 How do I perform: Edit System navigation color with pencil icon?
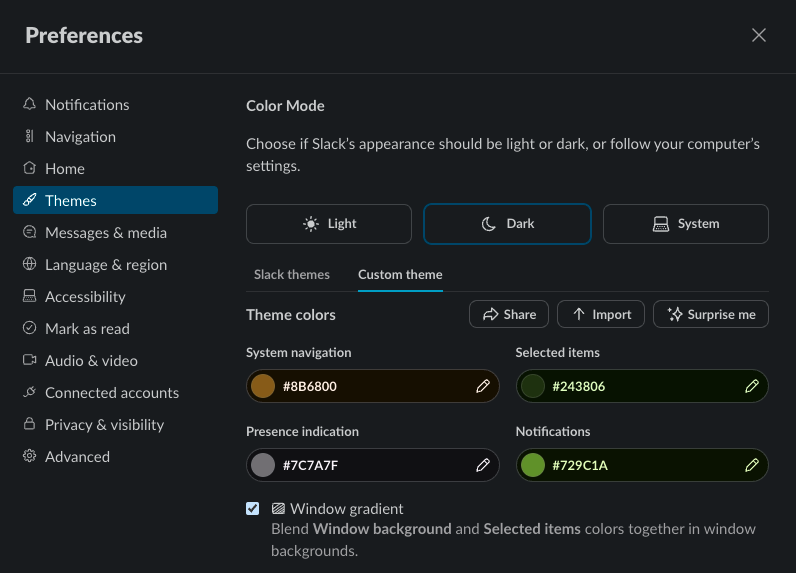(483, 386)
